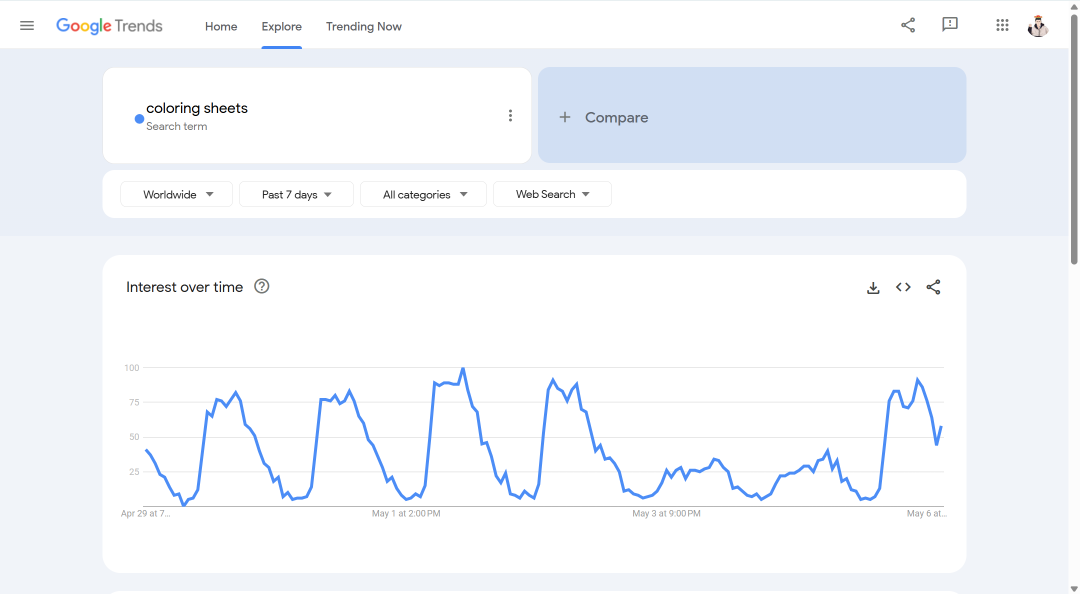Share this page using header share icon
Image resolution: width=1080 pixels, height=594 pixels.
tap(908, 25)
